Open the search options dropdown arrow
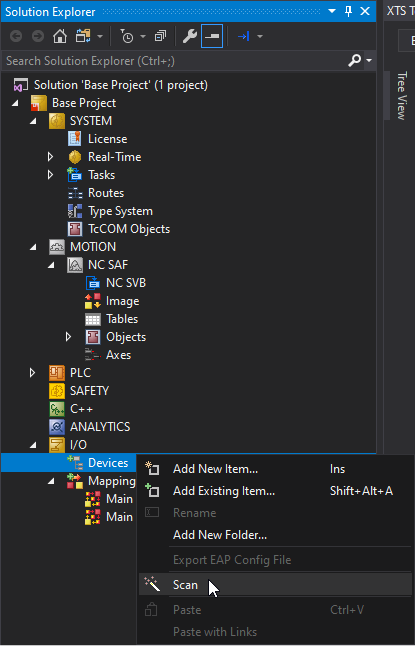The height and width of the screenshot is (646, 416). [369, 61]
